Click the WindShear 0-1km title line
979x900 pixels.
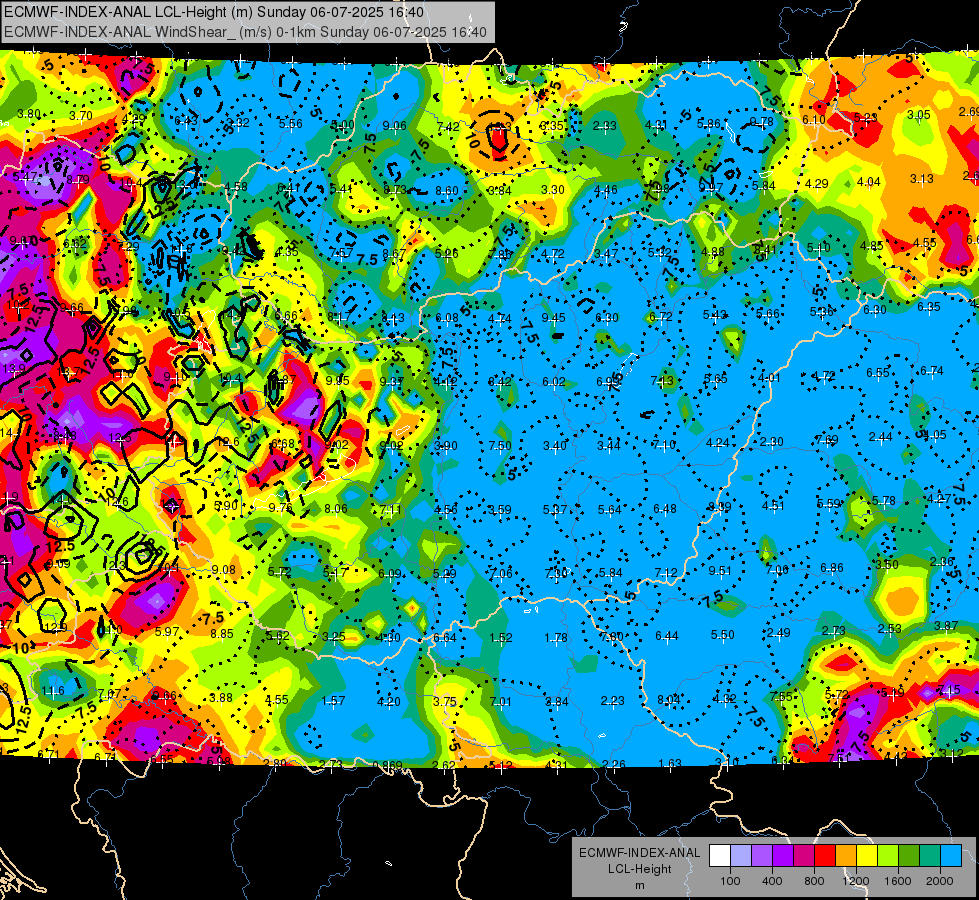(245, 32)
